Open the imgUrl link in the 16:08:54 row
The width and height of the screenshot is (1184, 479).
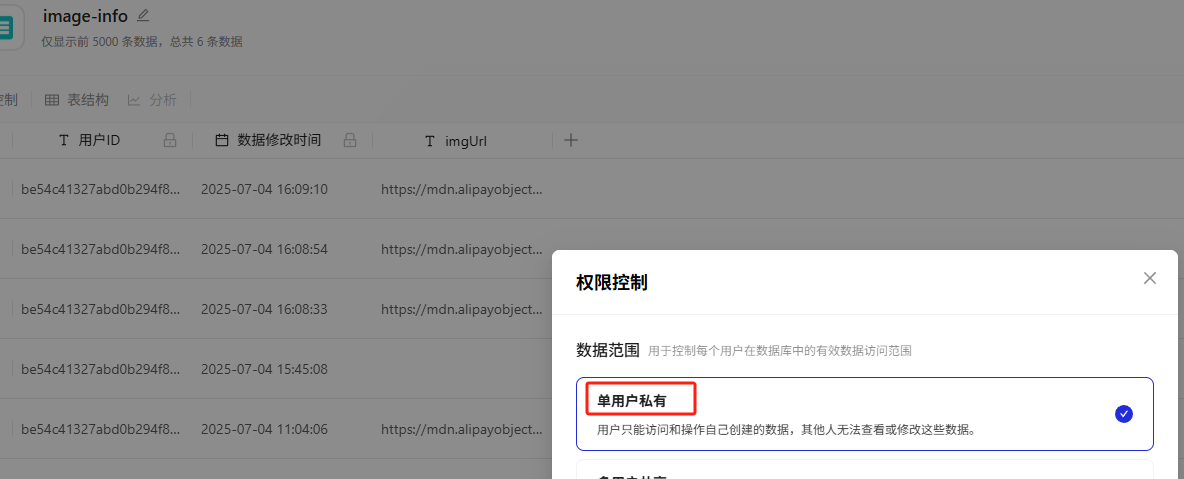click(461, 249)
